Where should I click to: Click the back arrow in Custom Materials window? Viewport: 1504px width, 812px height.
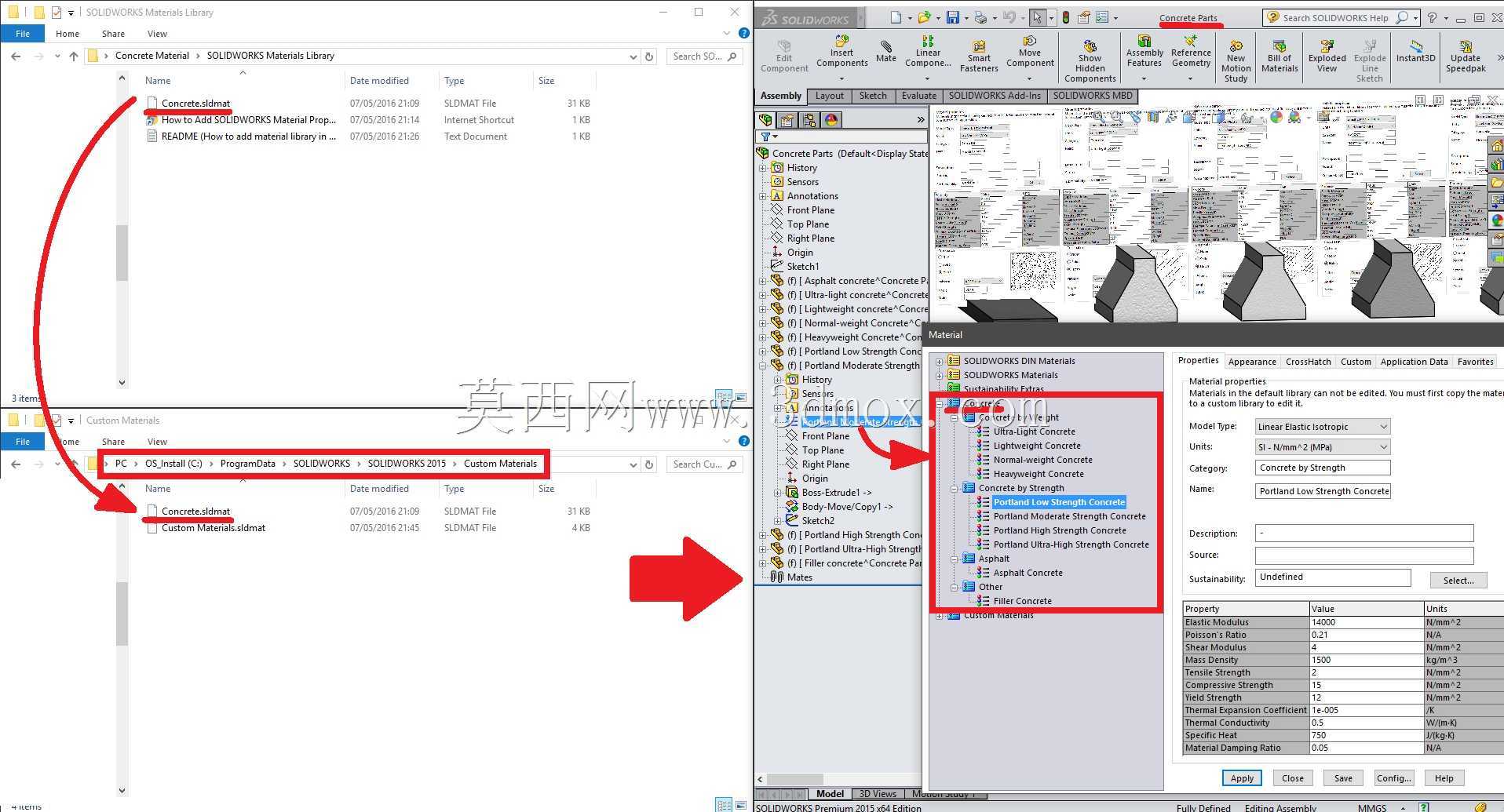[x=16, y=464]
